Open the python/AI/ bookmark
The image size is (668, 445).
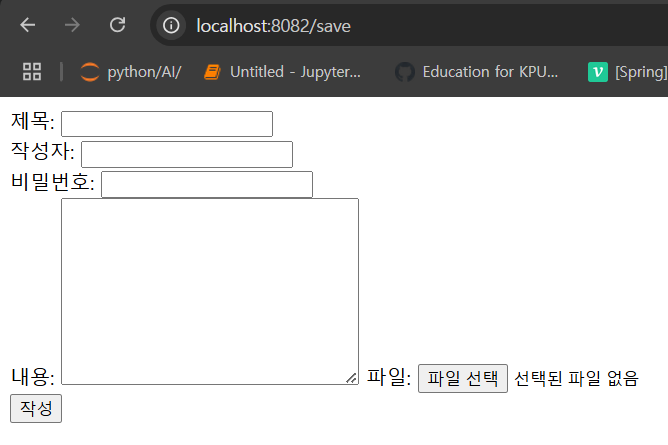tap(131, 72)
